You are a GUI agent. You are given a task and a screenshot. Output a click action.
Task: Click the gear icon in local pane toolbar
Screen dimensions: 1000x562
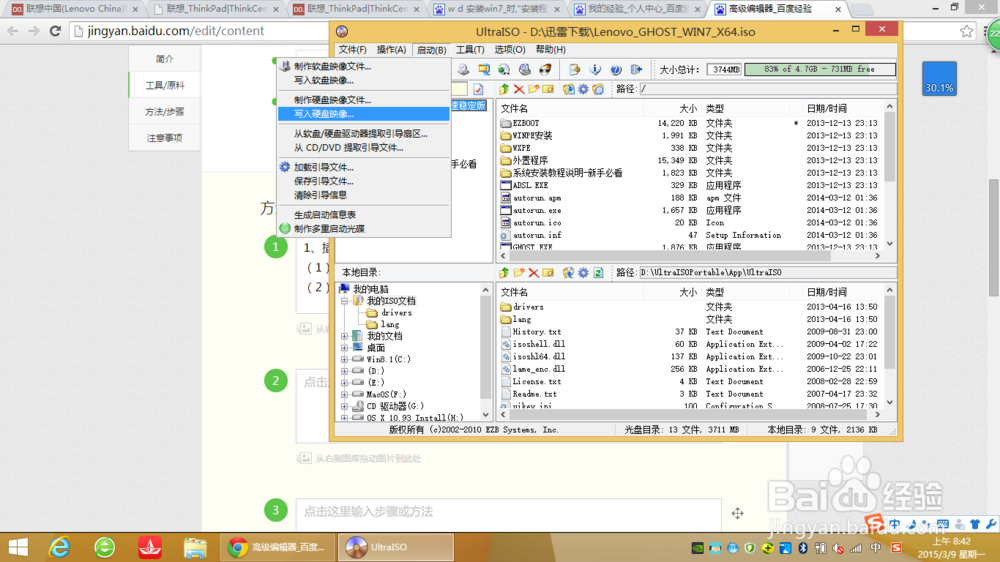[x=583, y=272]
